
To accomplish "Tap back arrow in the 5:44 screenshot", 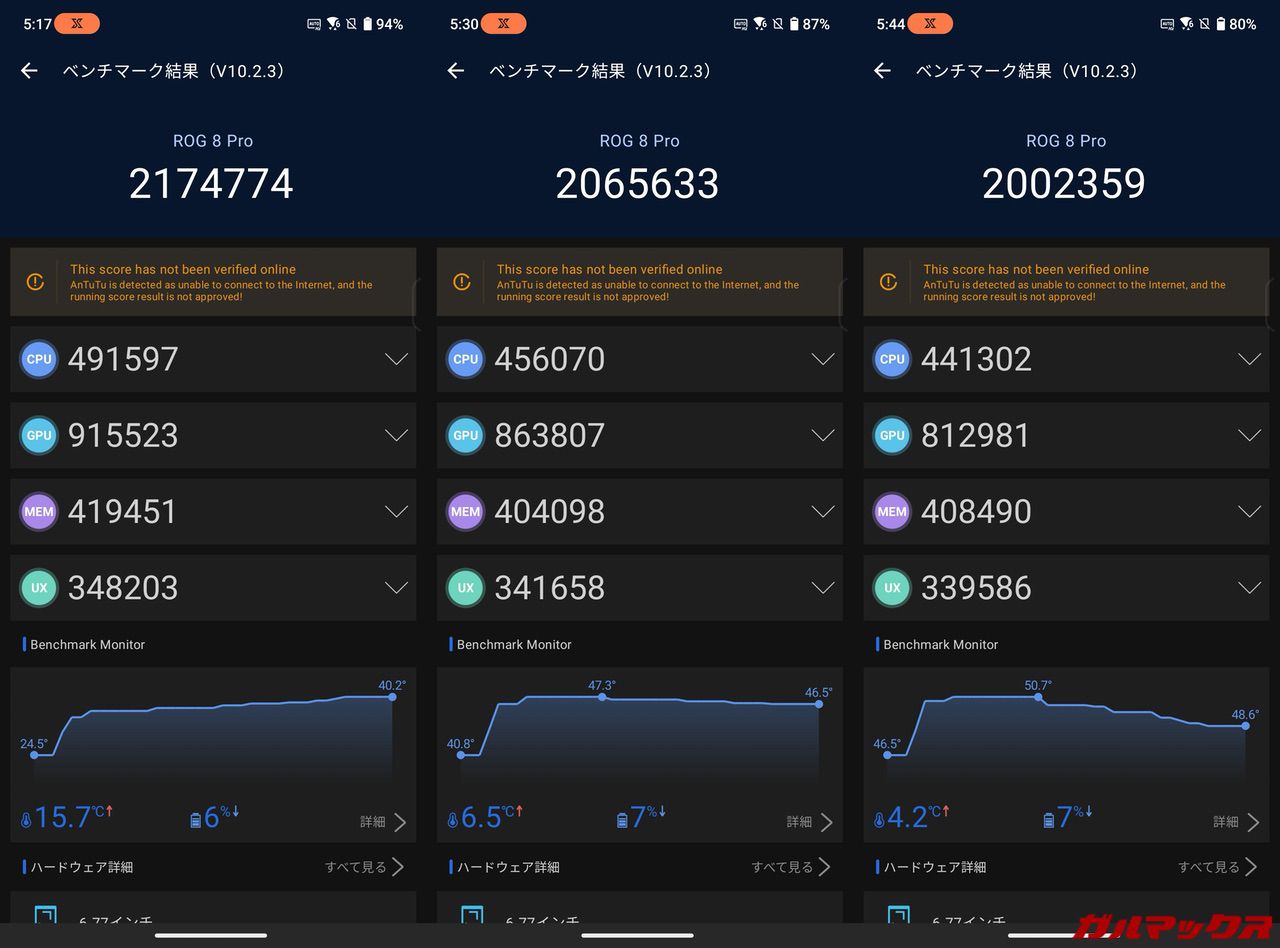I will (x=882, y=71).
